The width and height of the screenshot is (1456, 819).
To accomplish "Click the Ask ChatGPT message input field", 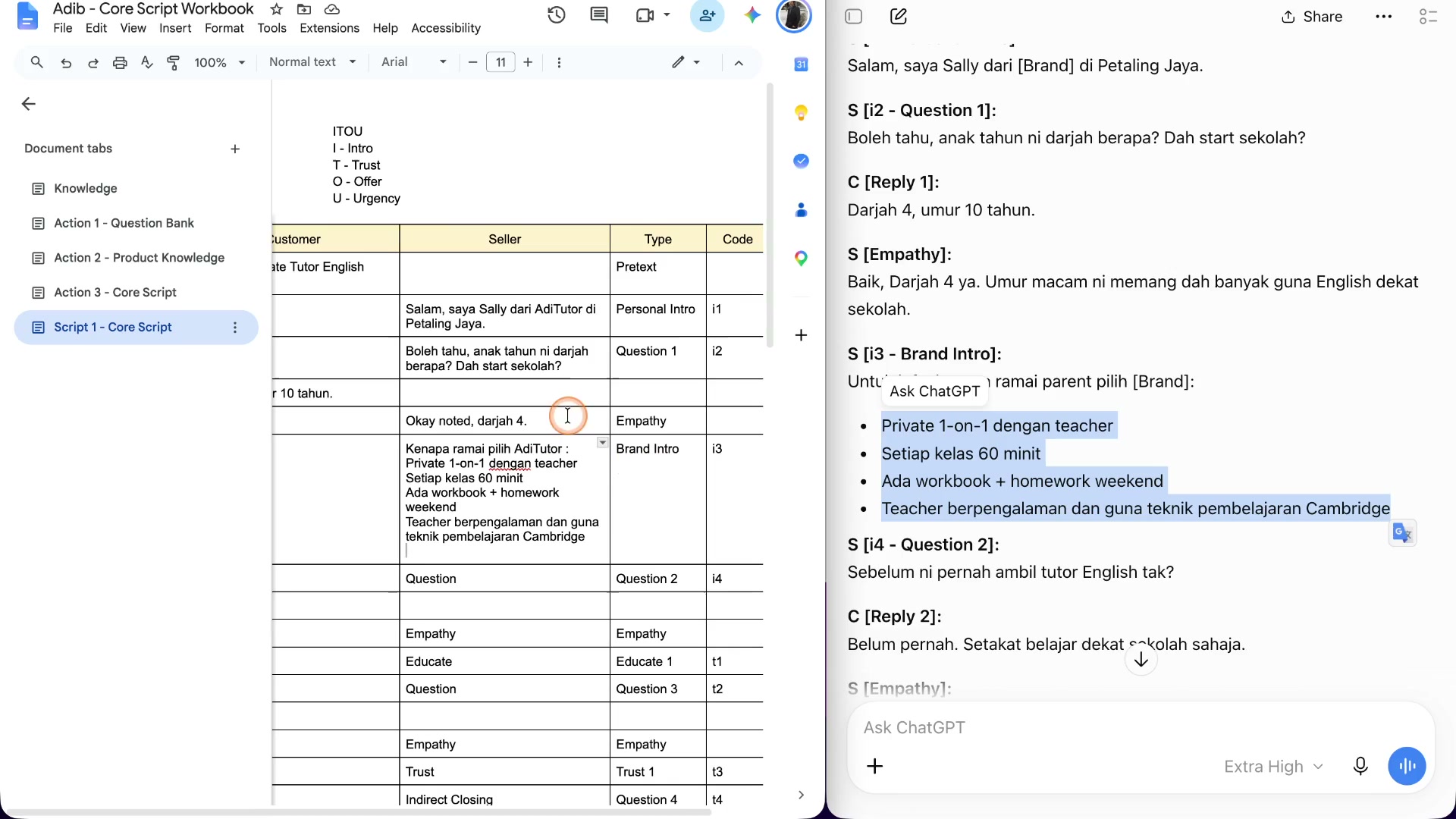I will click(1141, 728).
